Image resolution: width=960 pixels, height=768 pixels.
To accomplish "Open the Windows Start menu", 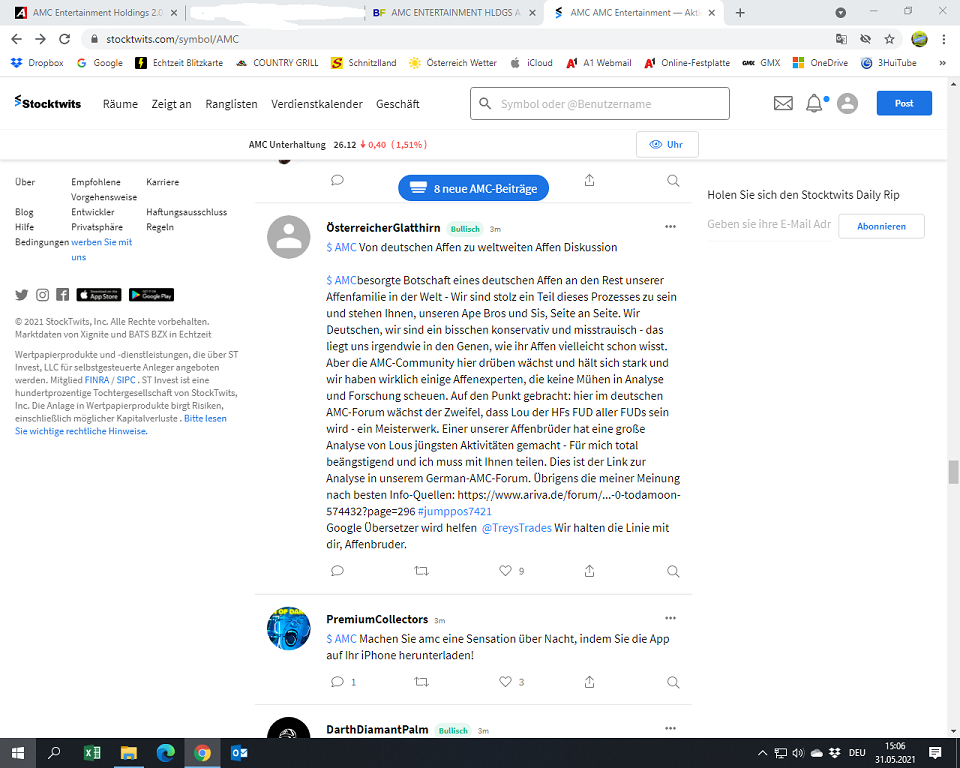I will pos(18,753).
